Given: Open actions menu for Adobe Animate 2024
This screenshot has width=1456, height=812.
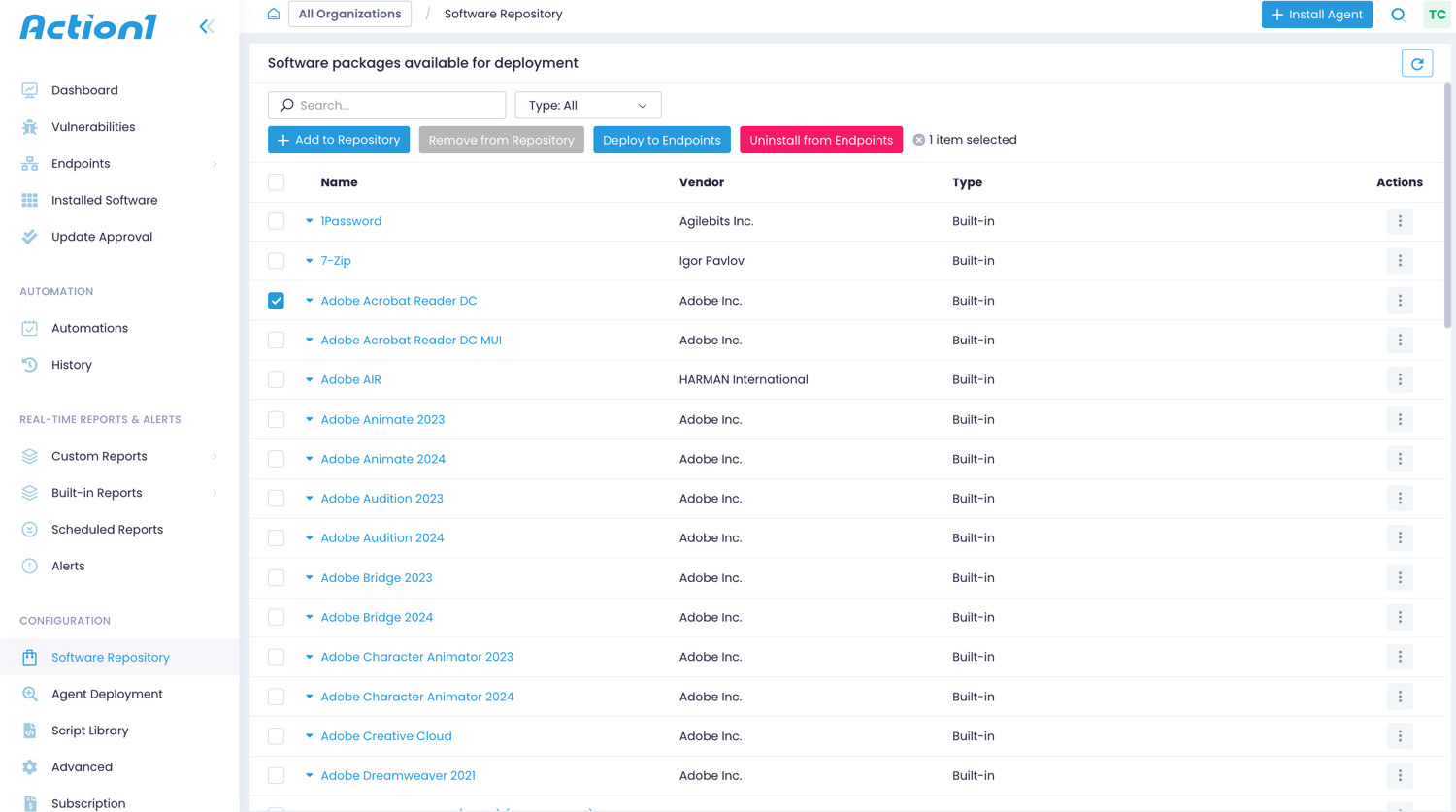Looking at the screenshot, I should (x=1400, y=459).
